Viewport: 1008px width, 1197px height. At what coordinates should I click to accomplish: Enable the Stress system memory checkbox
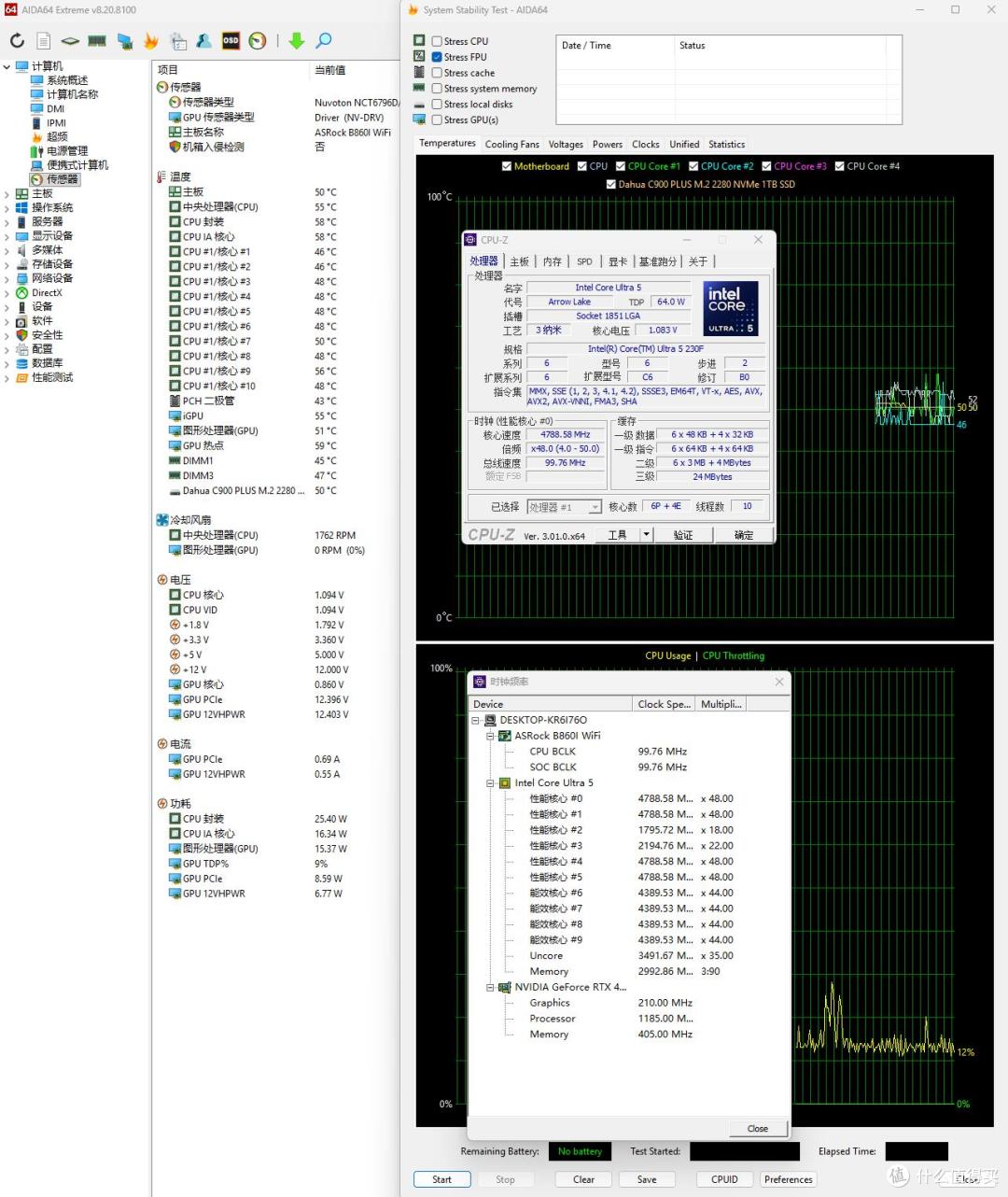pos(437,89)
